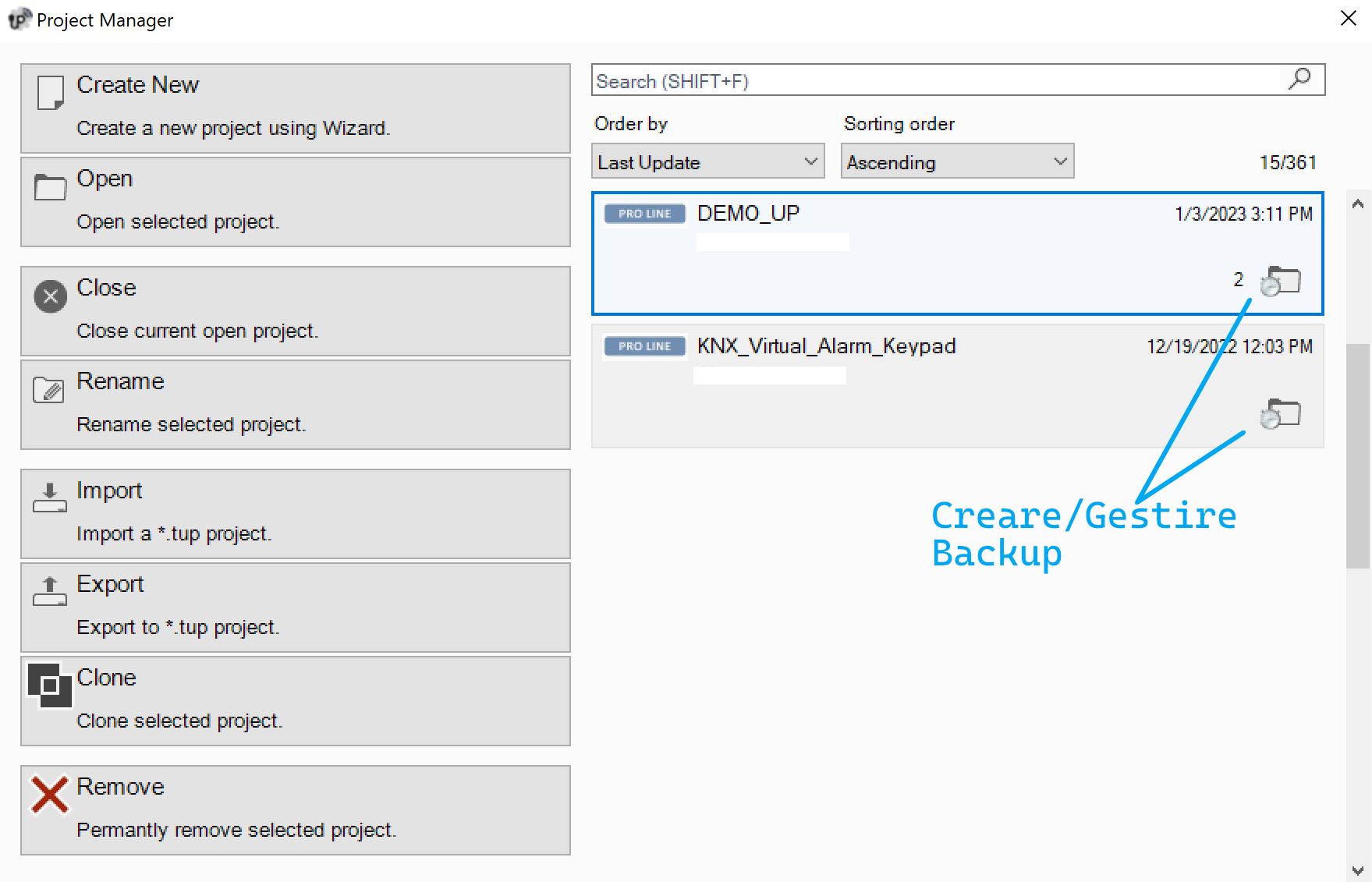Viewport: 1372px width, 882px height.
Task: Click the Clone project squares icon
Action: pos(50,685)
